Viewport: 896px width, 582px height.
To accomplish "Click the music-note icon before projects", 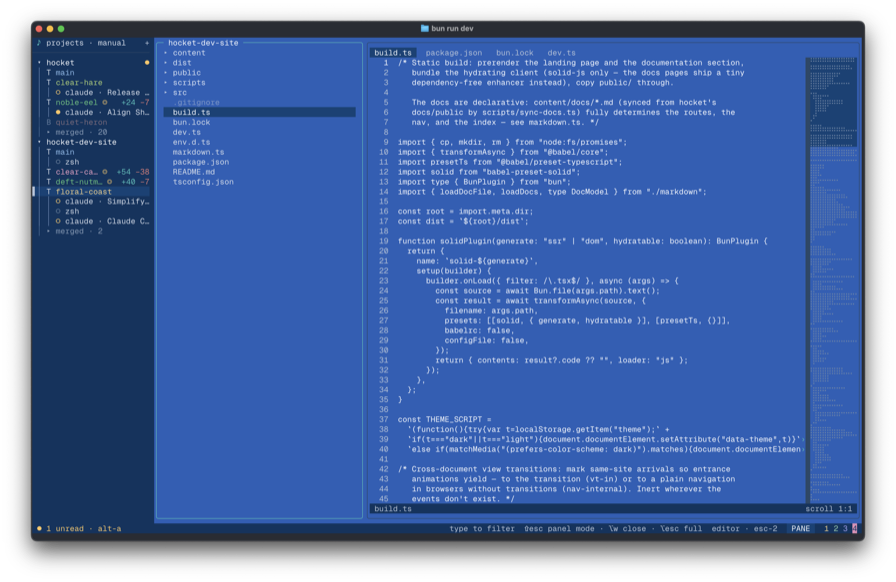I will tap(39, 43).
